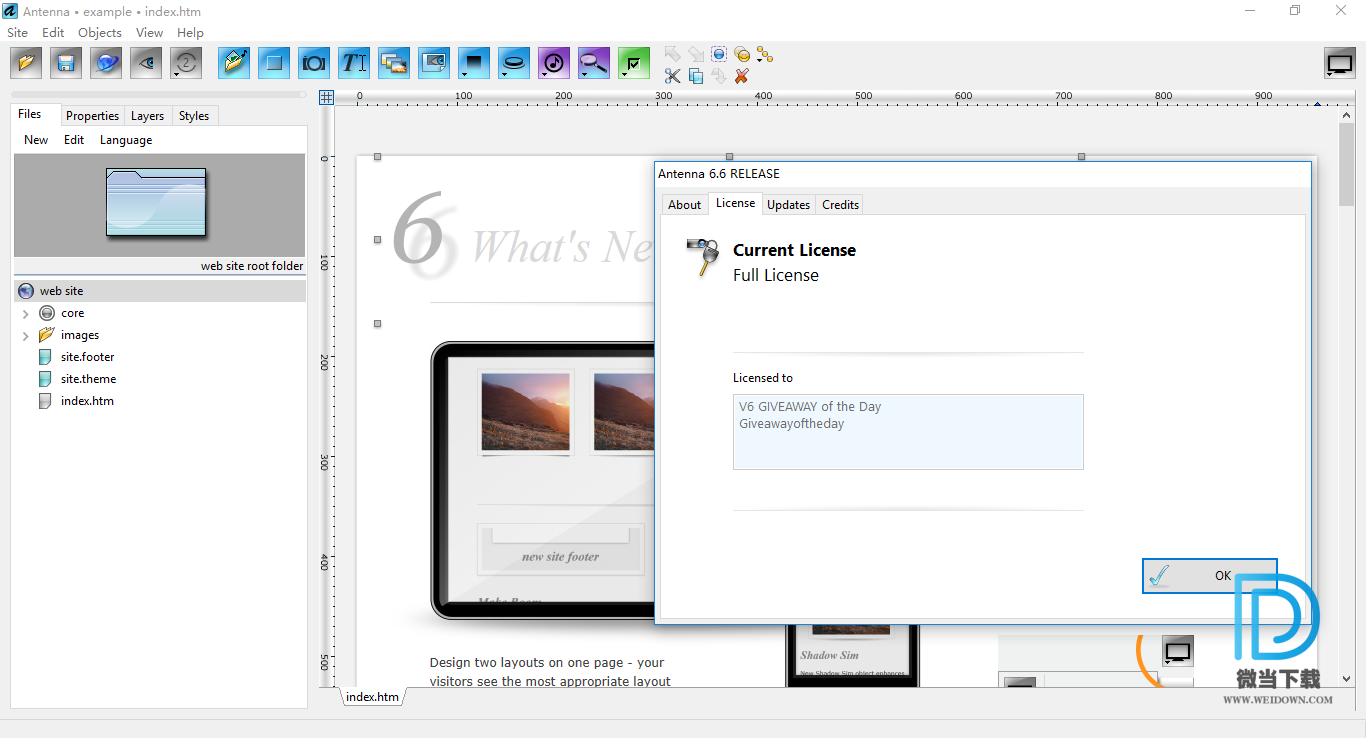The height and width of the screenshot is (738, 1366).
Task: Open the linked nodes dropdown icon
Action: click(x=765, y=54)
